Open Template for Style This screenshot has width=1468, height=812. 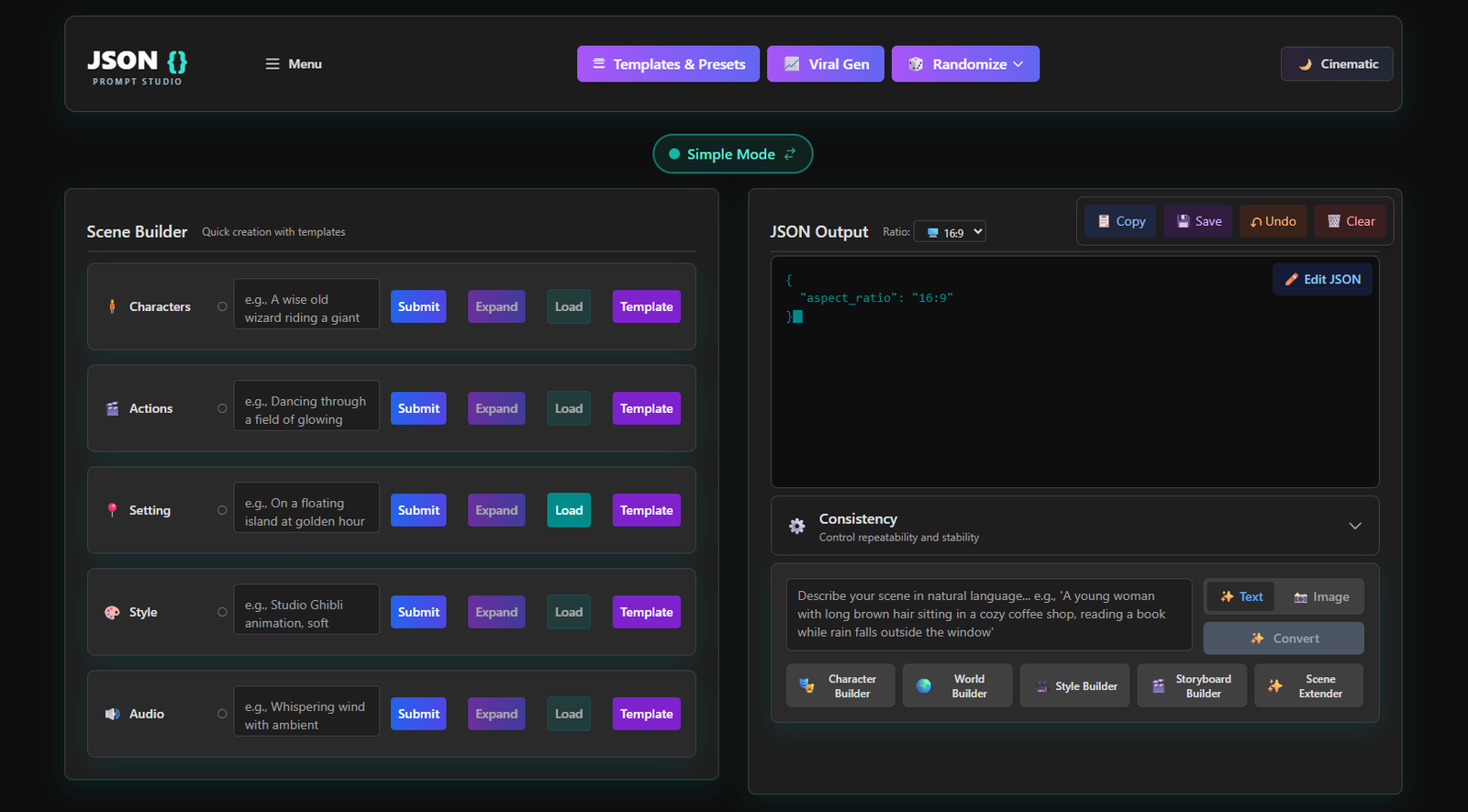(x=646, y=612)
